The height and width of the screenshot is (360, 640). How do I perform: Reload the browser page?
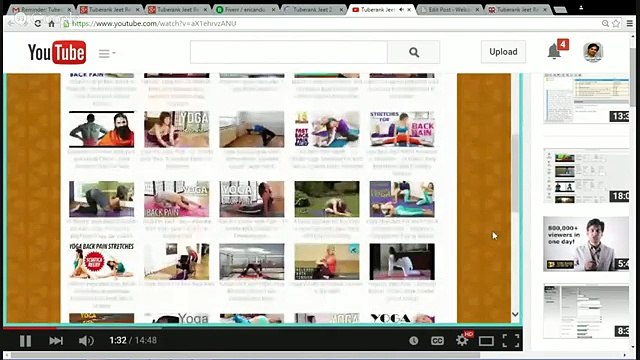(38, 24)
